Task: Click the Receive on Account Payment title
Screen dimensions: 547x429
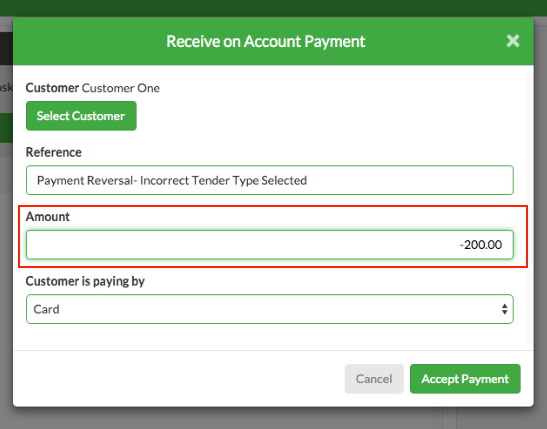Action: [x=265, y=42]
